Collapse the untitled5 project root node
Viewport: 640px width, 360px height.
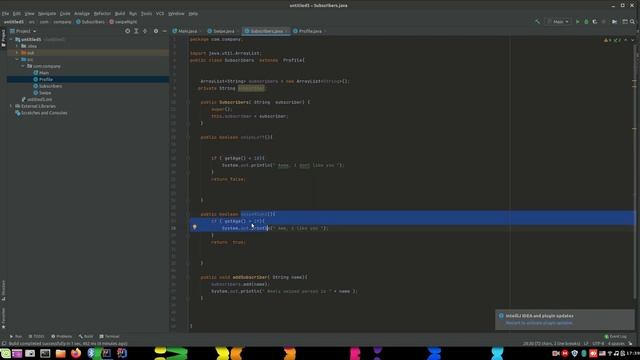[x=11, y=40]
